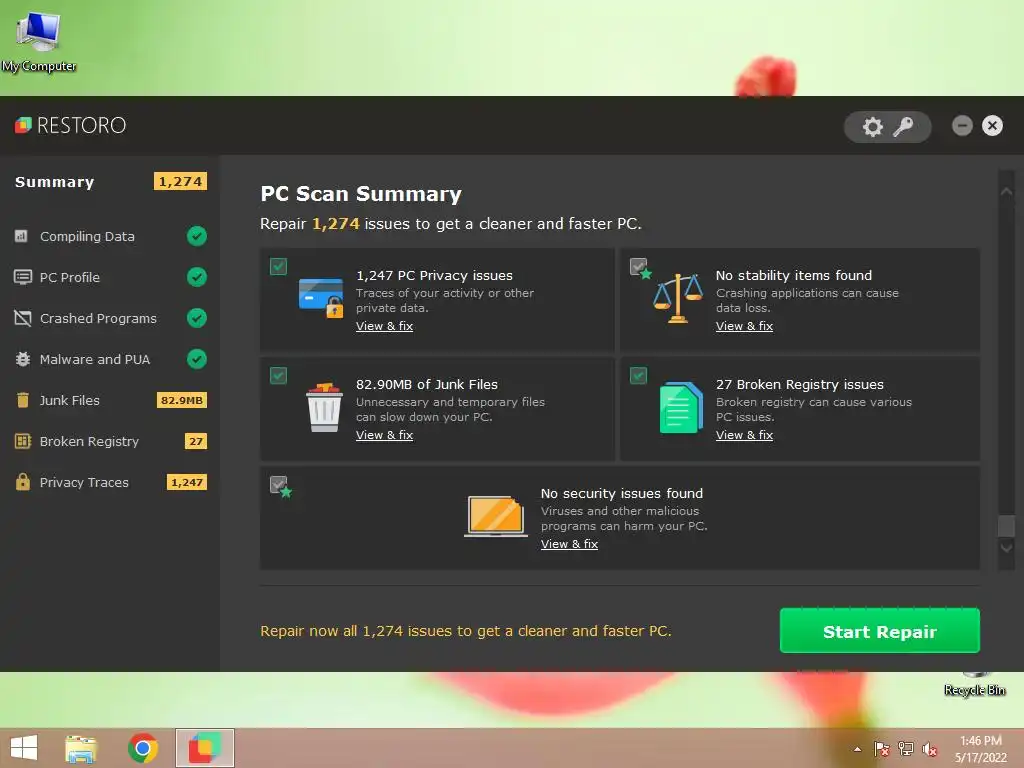Select PC Profile in sidebar
This screenshot has height=768, width=1024.
70,278
